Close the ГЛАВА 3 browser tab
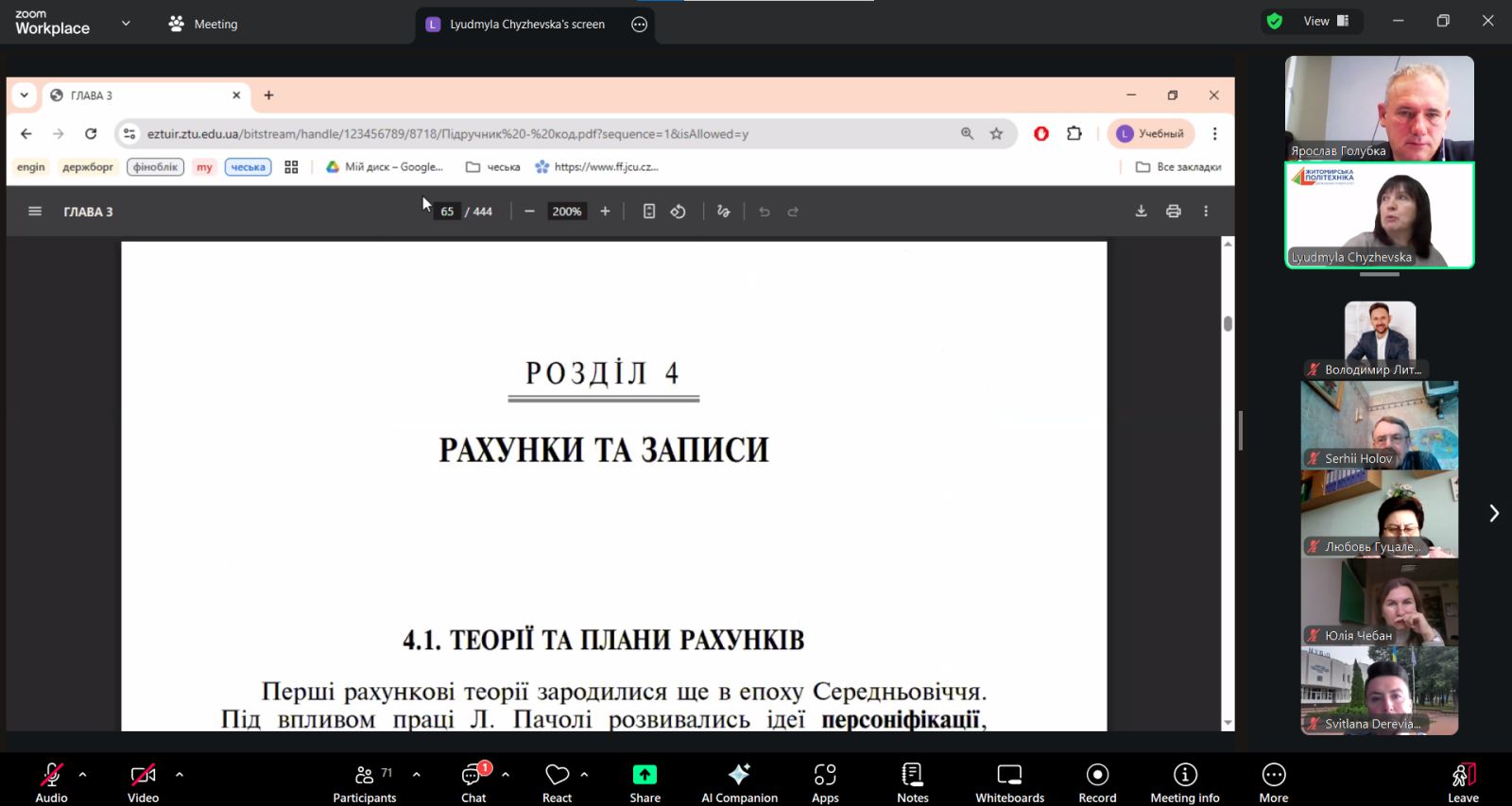Viewport: 1512px width, 806px height. [x=236, y=95]
